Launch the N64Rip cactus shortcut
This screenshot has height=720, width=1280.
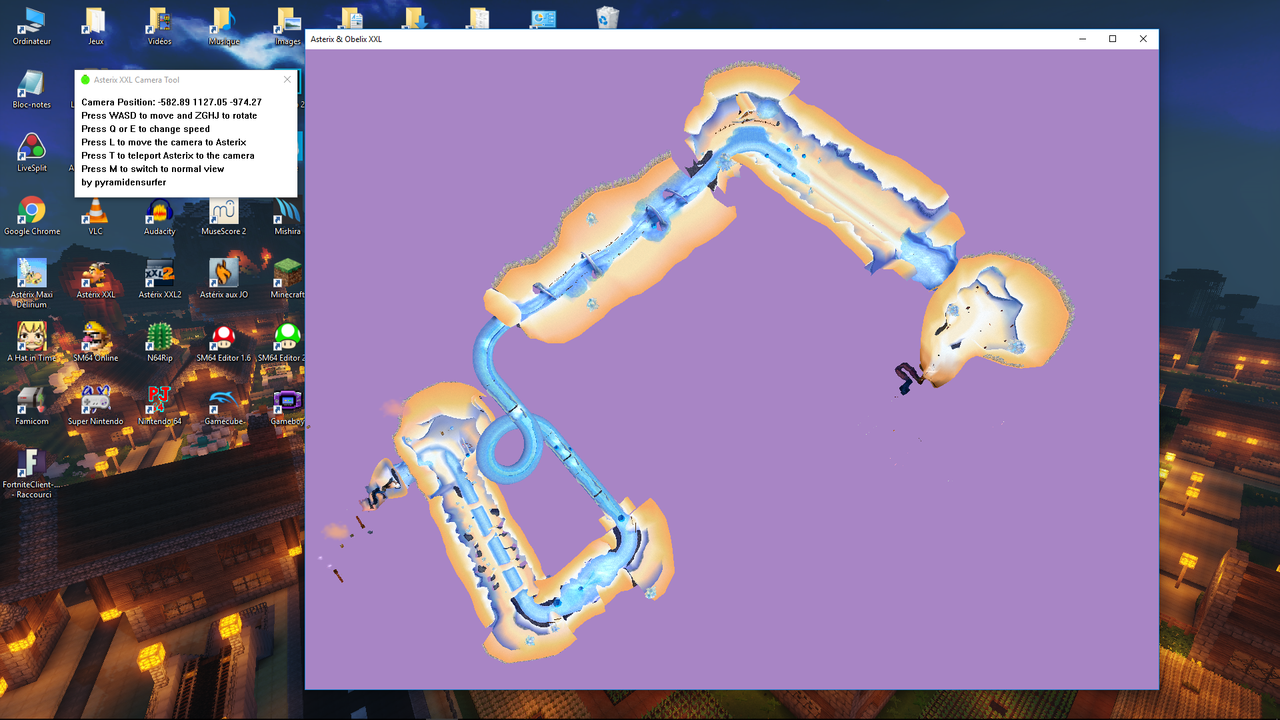159,342
